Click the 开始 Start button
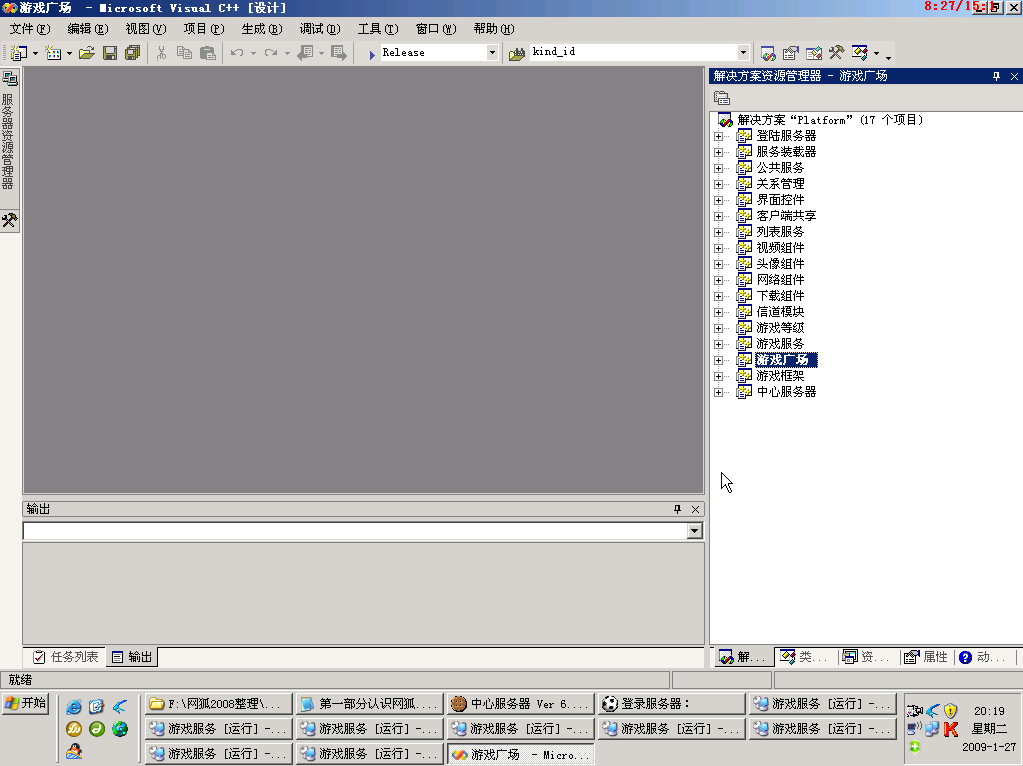 [25, 703]
